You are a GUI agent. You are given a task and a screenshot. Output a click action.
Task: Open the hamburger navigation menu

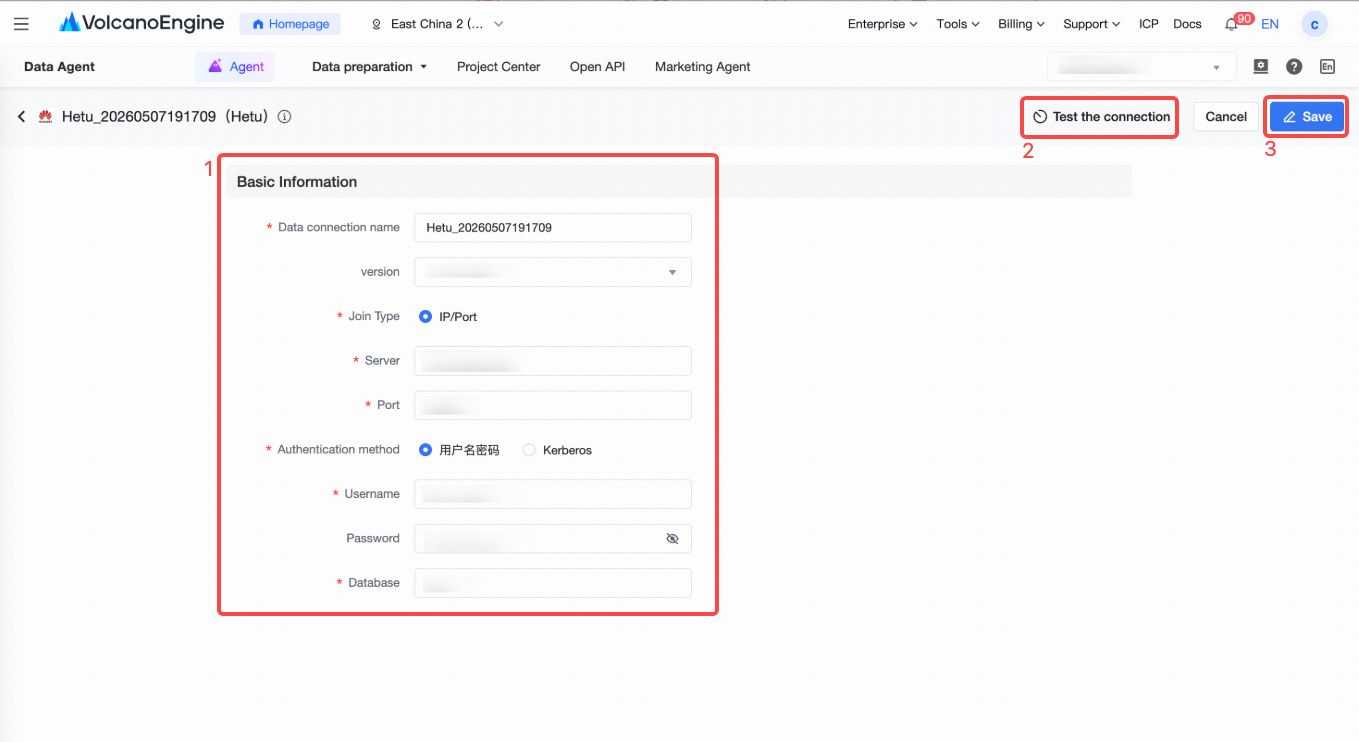[22, 24]
